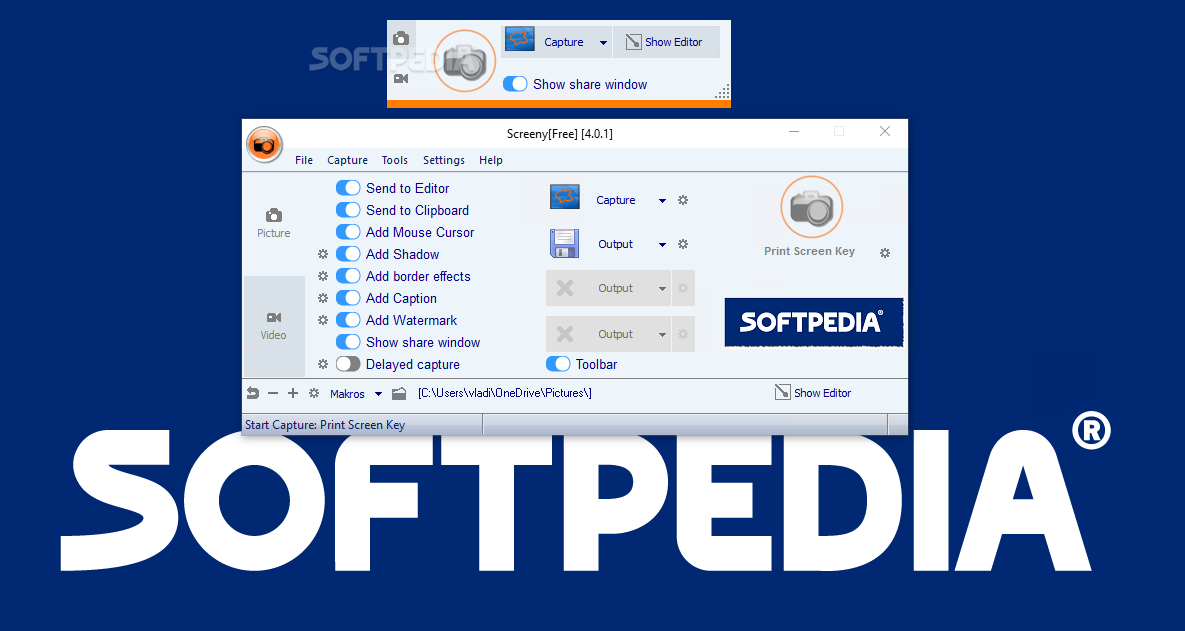Image resolution: width=1185 pixels, height=631 pixels.
Task: Click the Makros label
Action: coord(347,394)
